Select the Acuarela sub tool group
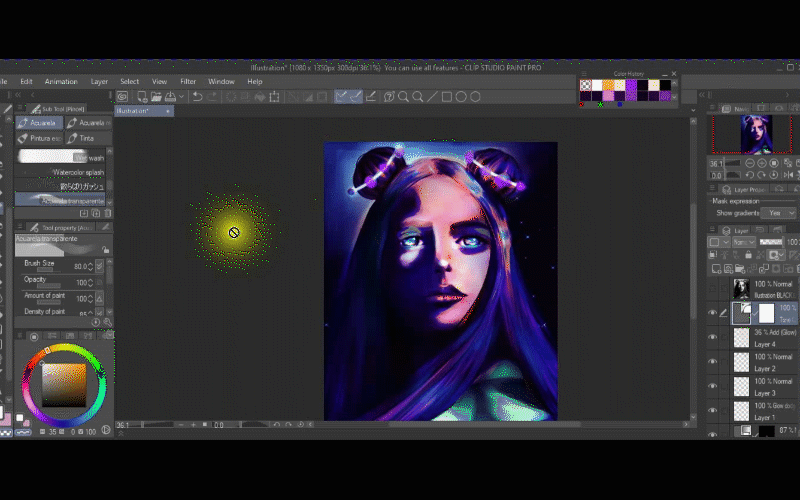 tap(39, 123)
